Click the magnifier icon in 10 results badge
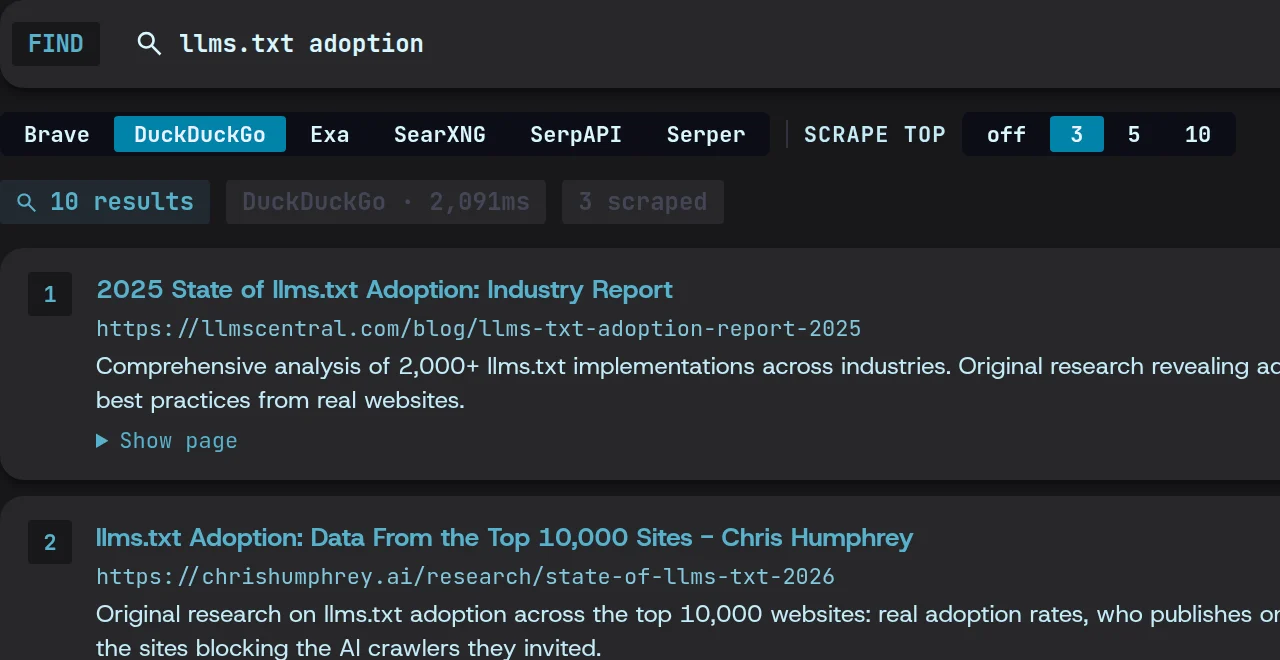 (x=27, y=203)
